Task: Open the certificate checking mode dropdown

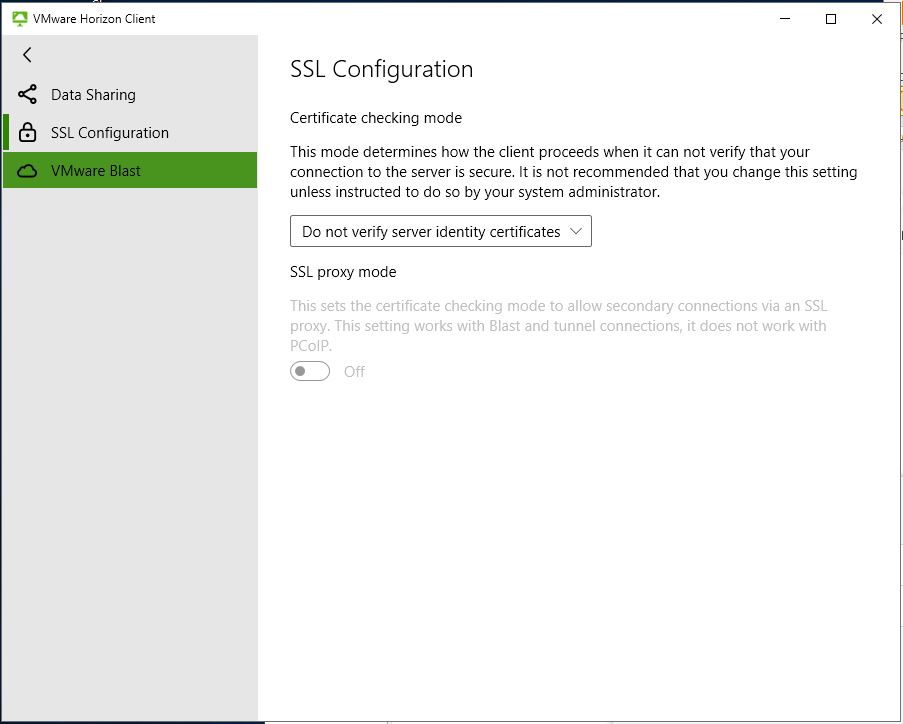Action: point(431,232)
